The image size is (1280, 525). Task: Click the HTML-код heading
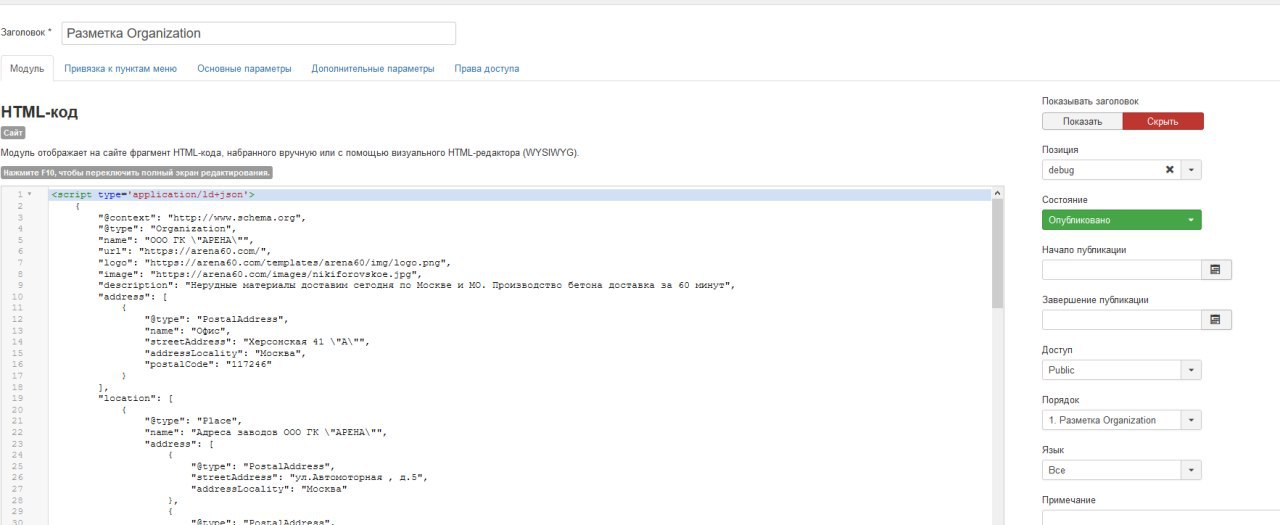(x=40, y=112)
